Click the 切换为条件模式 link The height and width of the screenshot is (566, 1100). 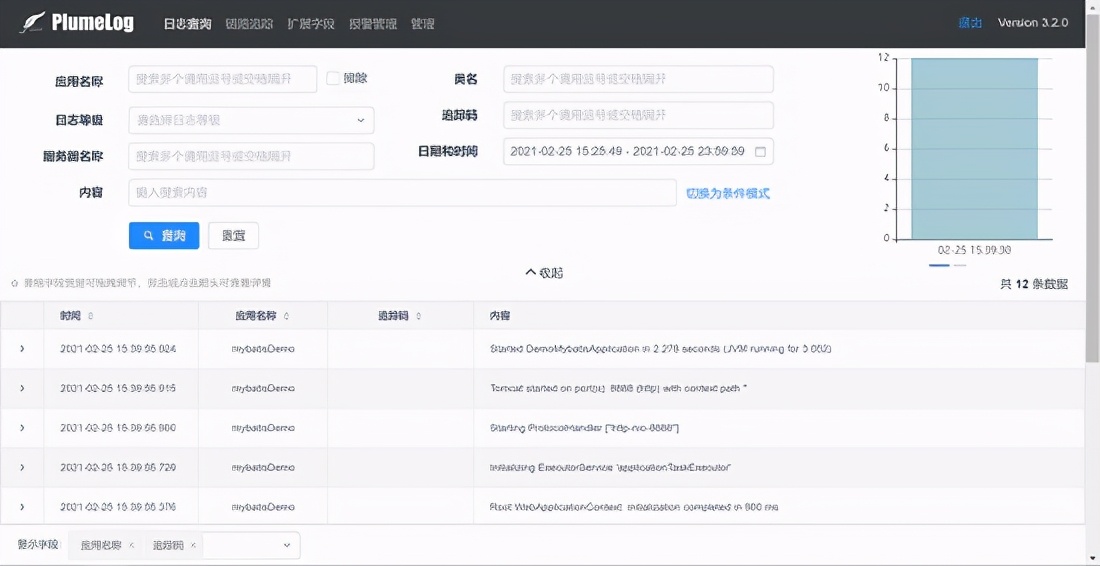click(x=727, y=193)
